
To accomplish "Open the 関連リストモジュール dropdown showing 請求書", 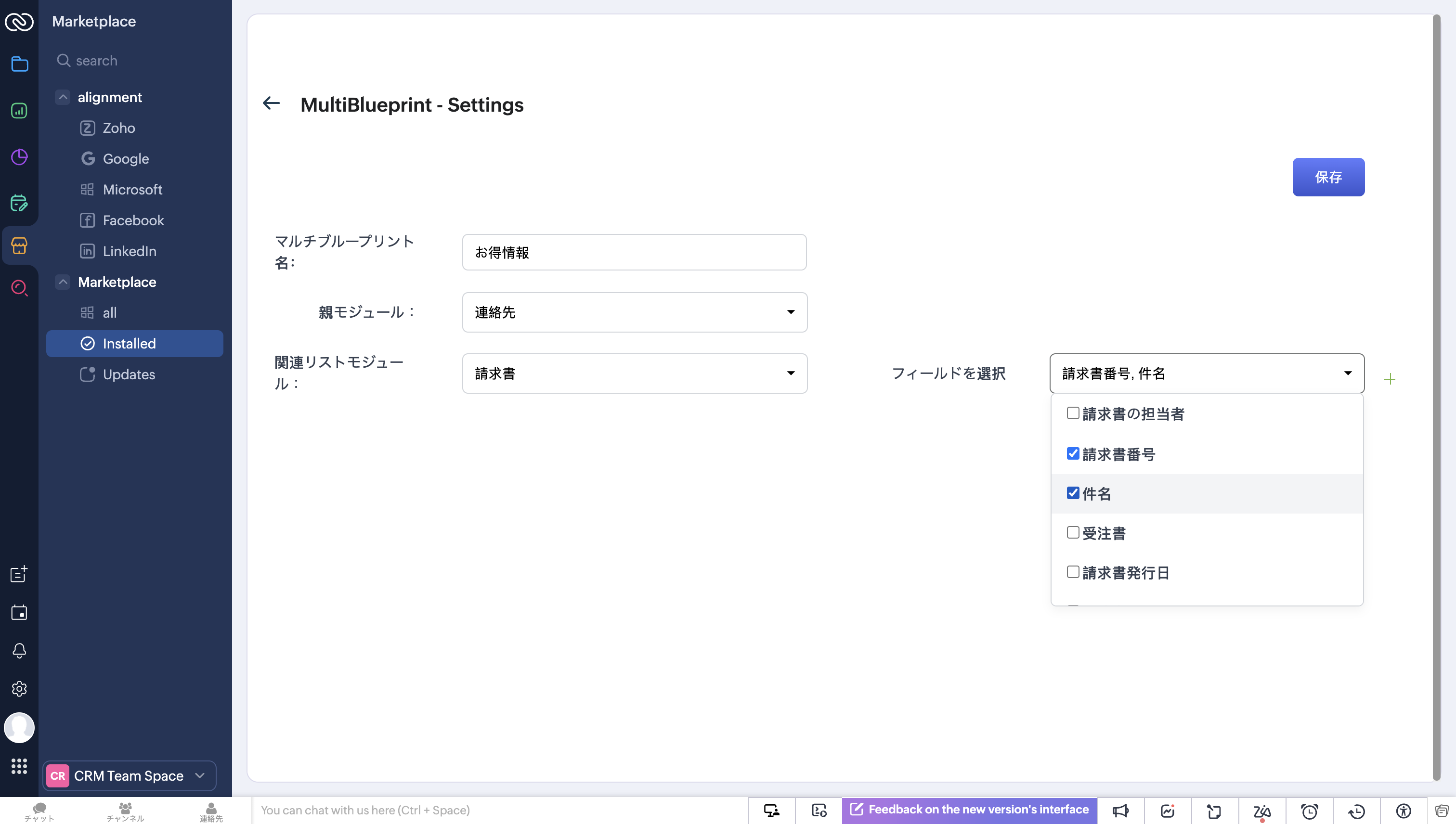I will (x=634, y=373).
